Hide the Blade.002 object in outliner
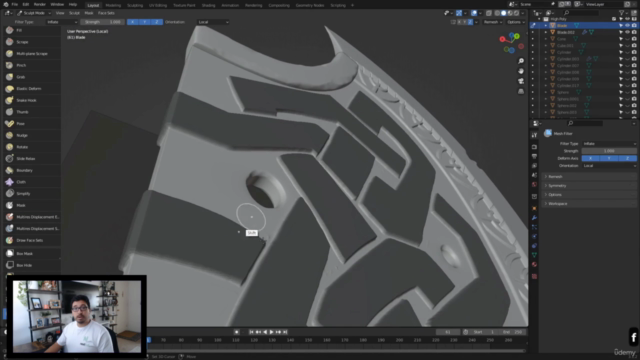 pos(627,32)
